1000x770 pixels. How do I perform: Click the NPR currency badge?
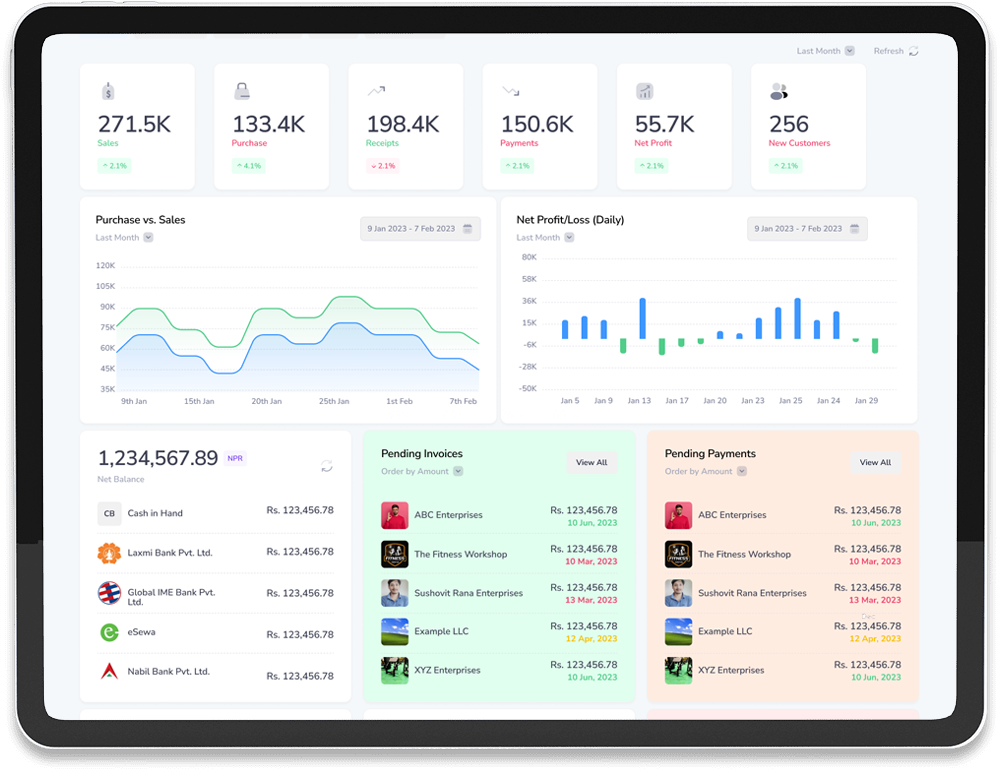[235, 458]
